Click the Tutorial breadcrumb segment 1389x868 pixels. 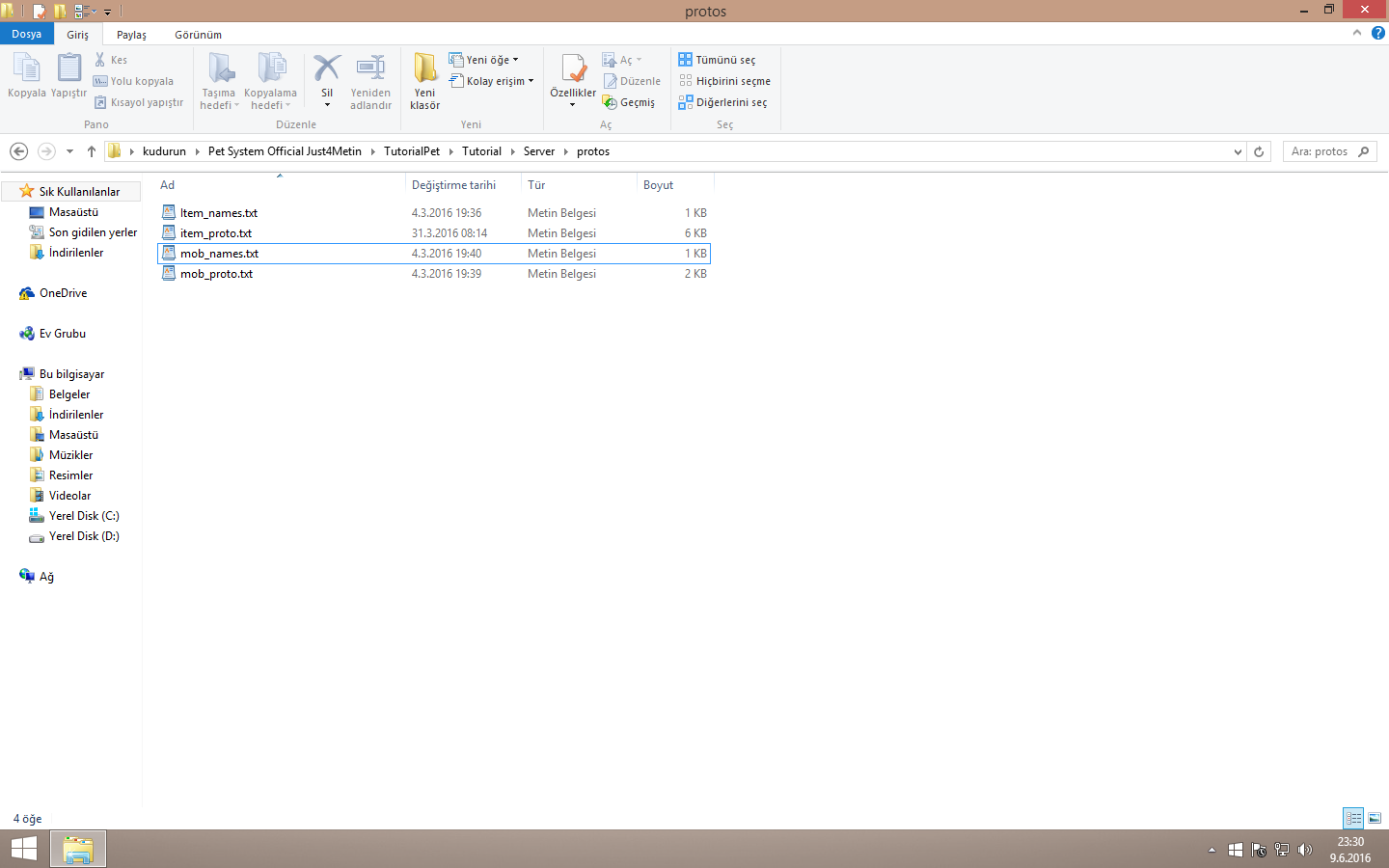(481, 151)
